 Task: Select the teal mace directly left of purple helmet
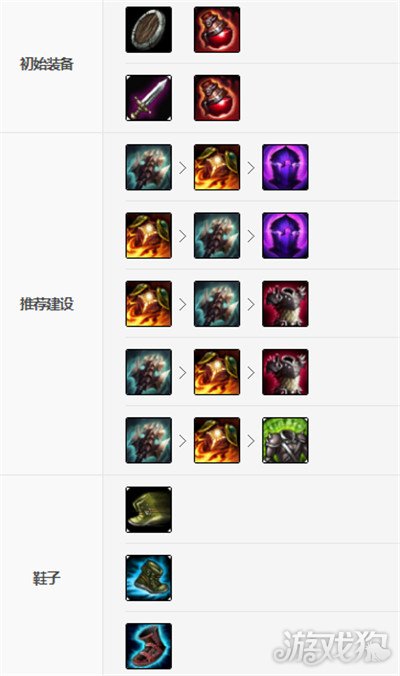tap(217, 235)
